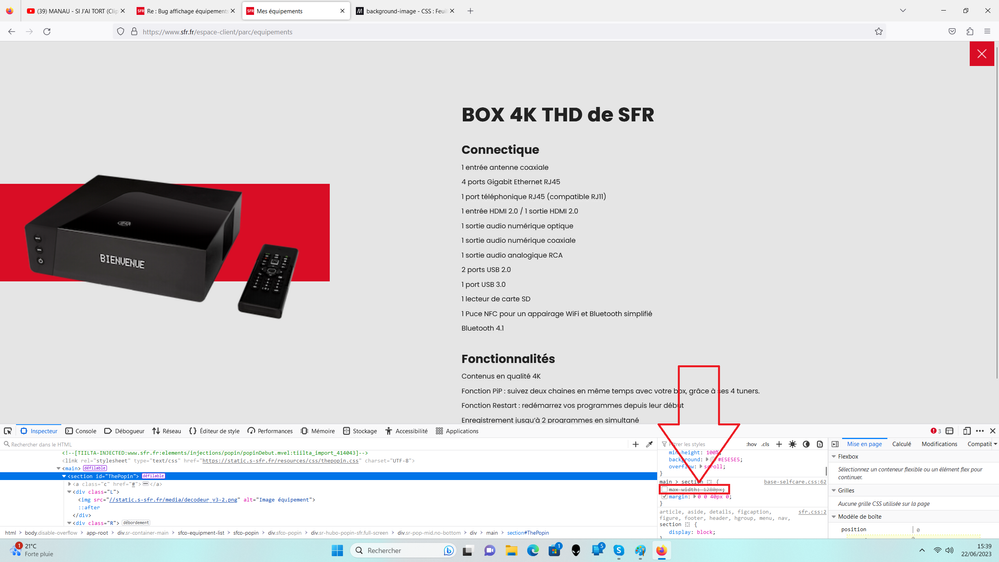Go back to previous page

coord(11,31)
